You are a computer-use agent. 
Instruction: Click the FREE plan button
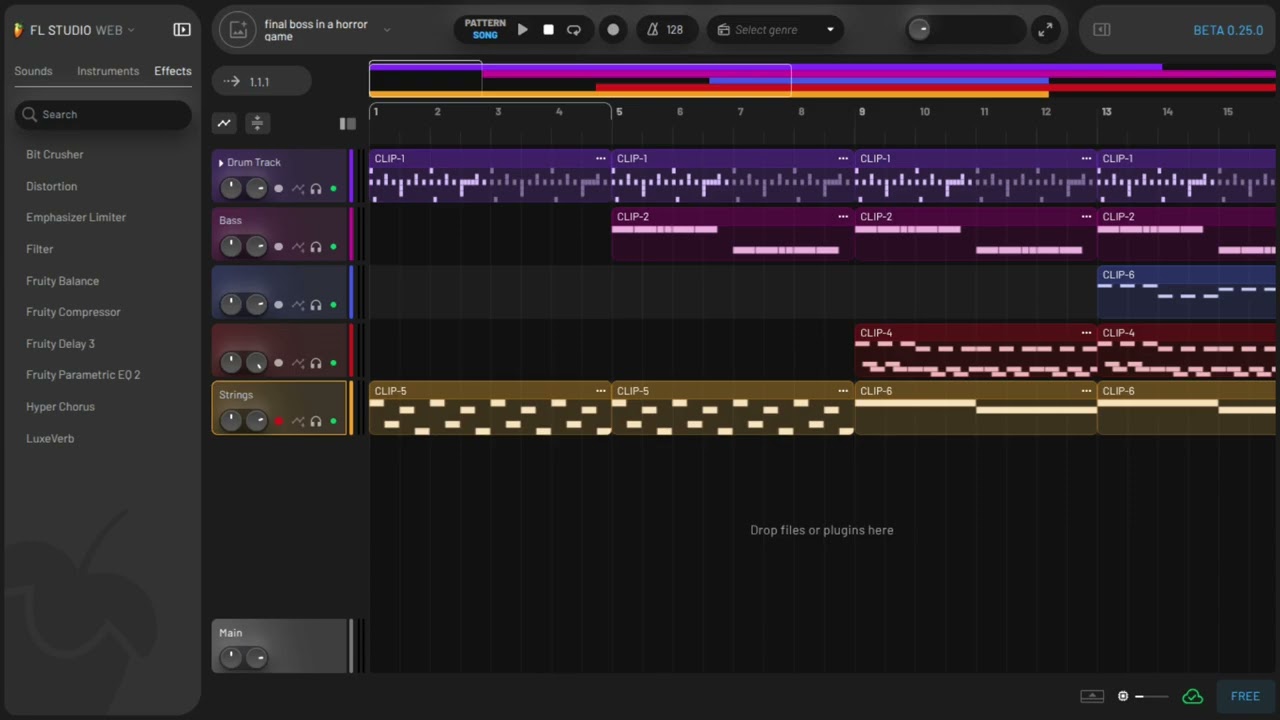(1245, 696)
